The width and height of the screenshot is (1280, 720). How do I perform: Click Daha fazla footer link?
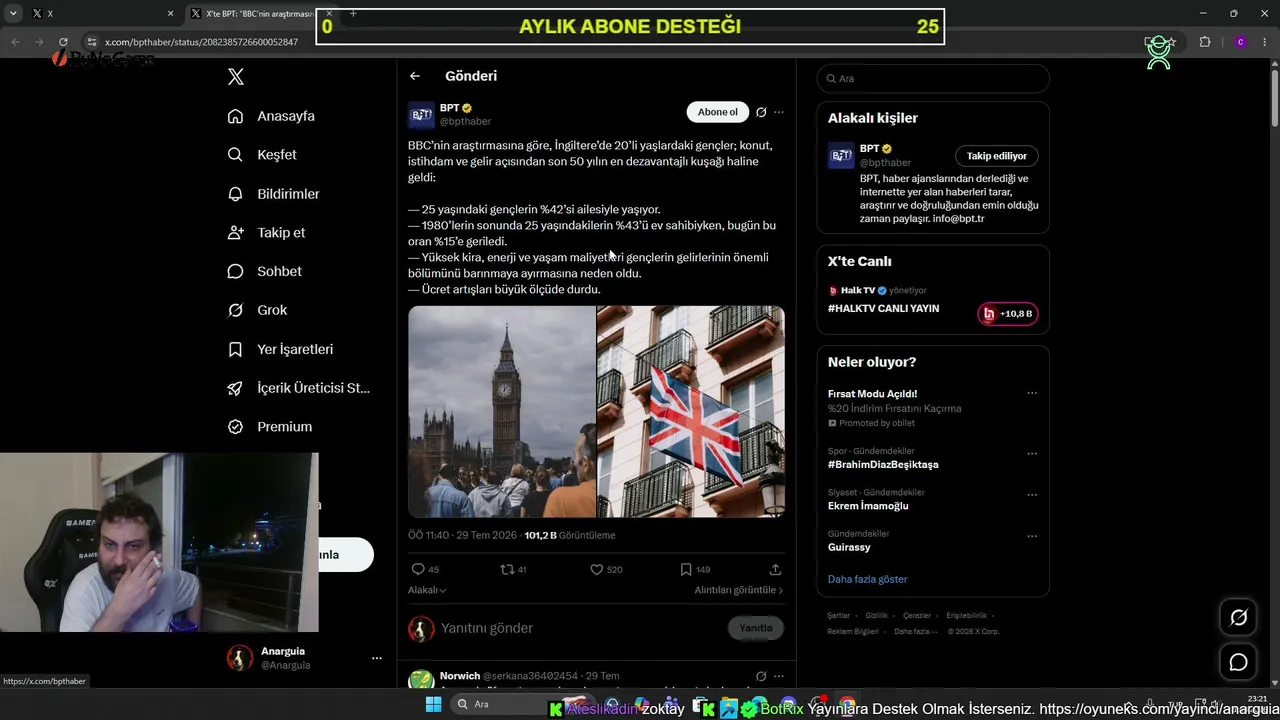[x=916, y=631]
